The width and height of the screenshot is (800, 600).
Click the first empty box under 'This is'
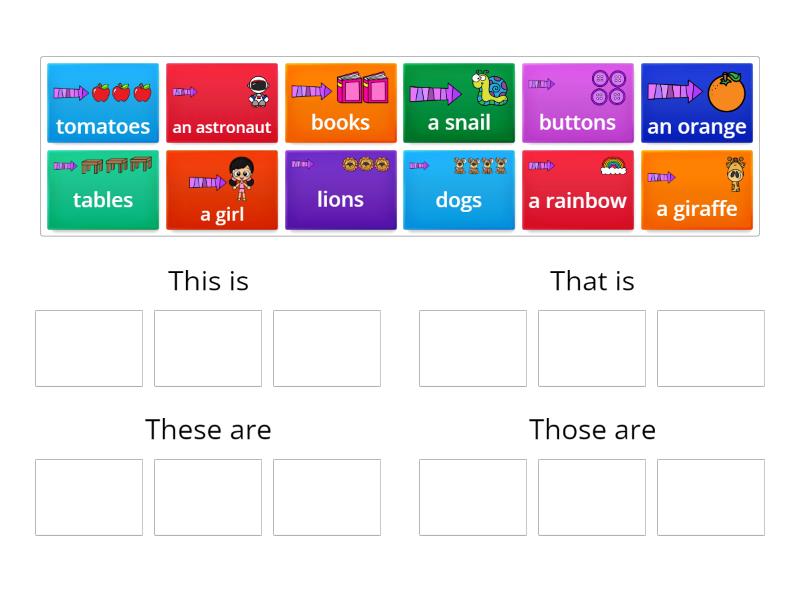tap(88, 348)
